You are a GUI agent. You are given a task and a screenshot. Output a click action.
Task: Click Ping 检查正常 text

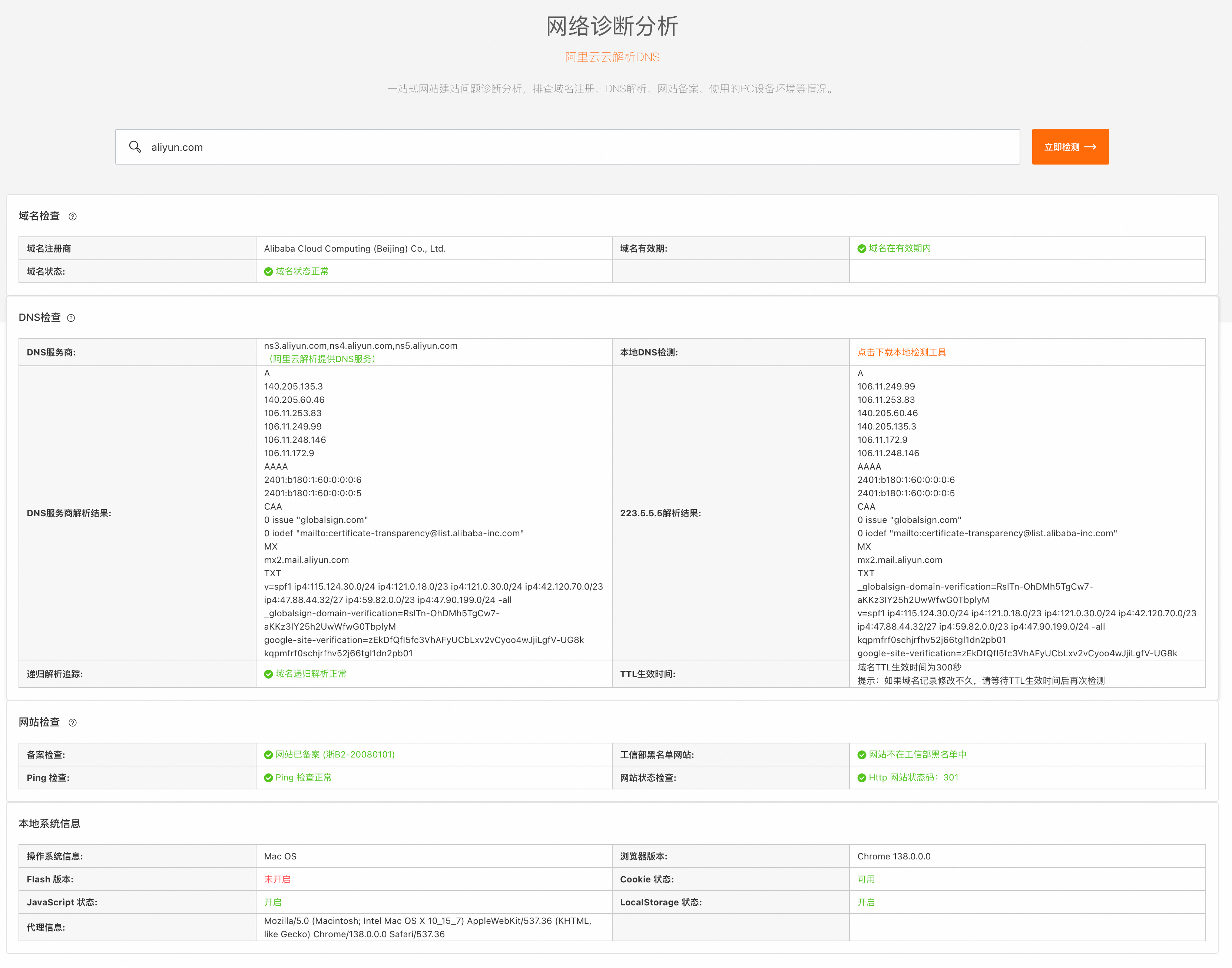(x=304, y=778)
